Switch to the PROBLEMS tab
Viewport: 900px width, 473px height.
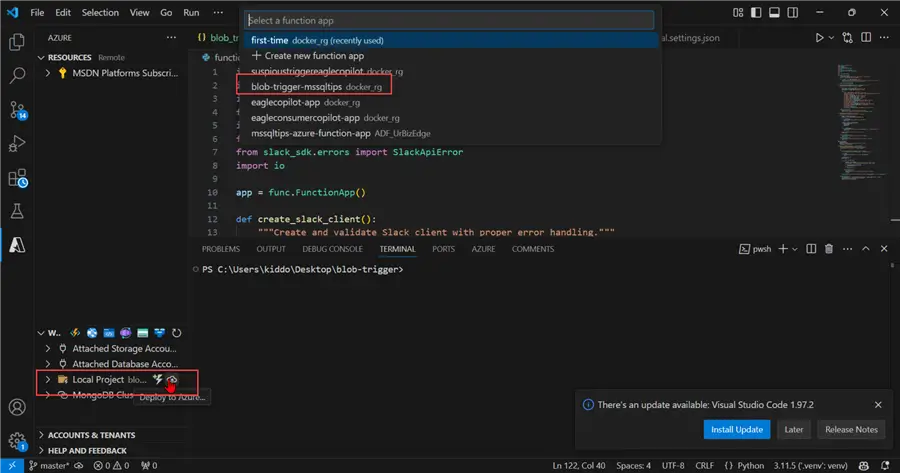(x=220, y=249)
